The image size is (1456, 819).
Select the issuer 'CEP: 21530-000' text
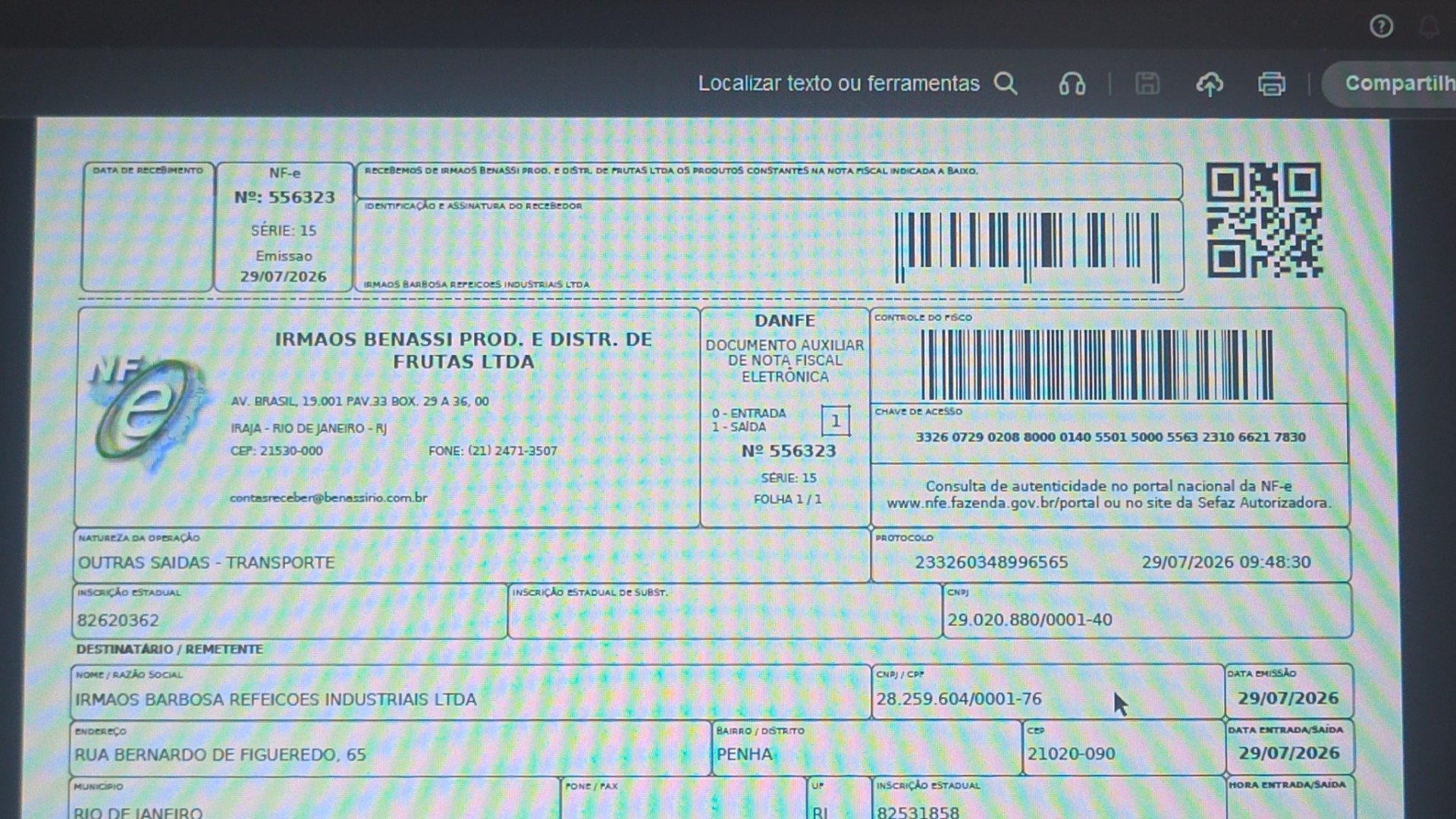tap(277, 451)
